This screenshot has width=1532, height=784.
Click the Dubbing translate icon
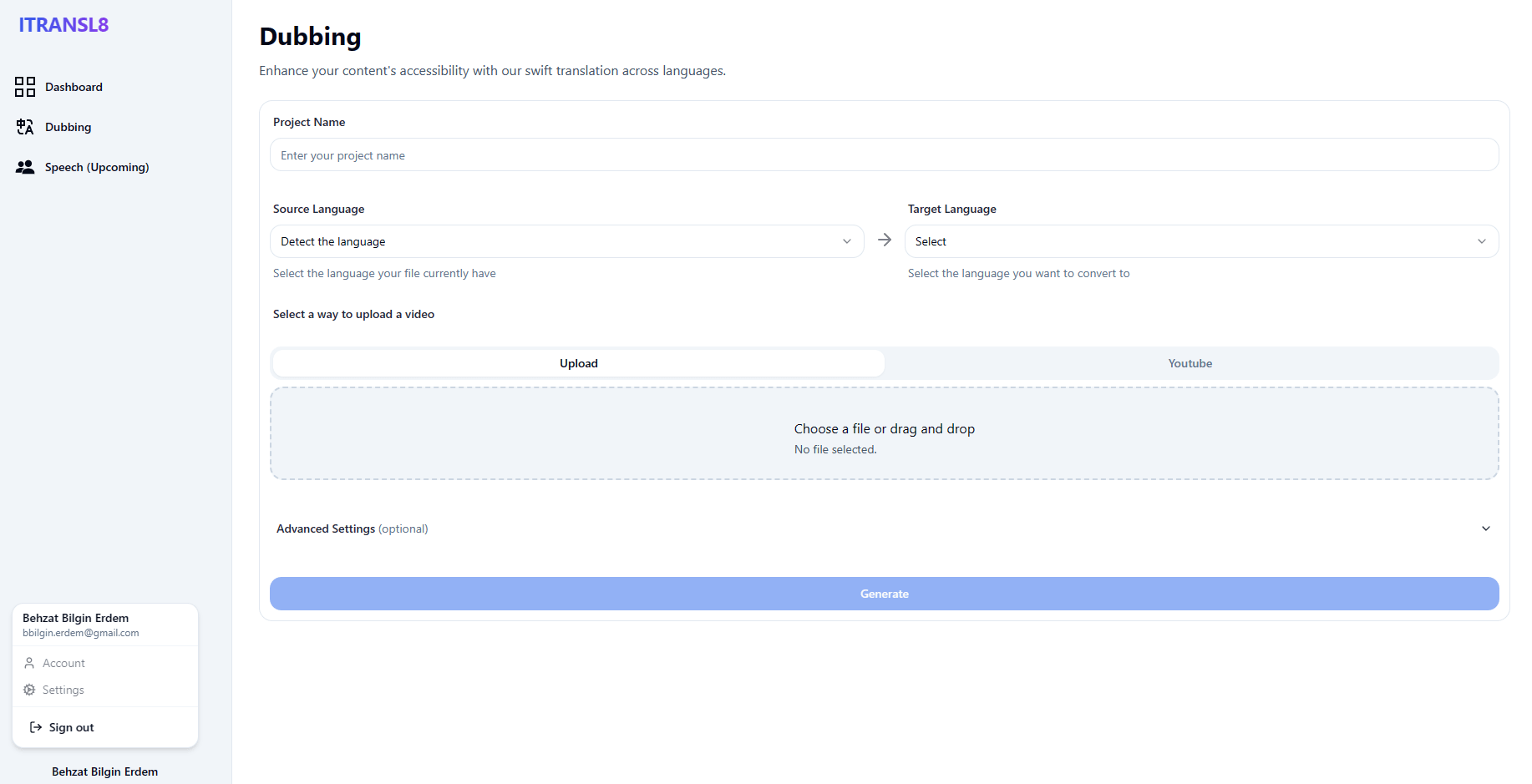pos(25,127)
